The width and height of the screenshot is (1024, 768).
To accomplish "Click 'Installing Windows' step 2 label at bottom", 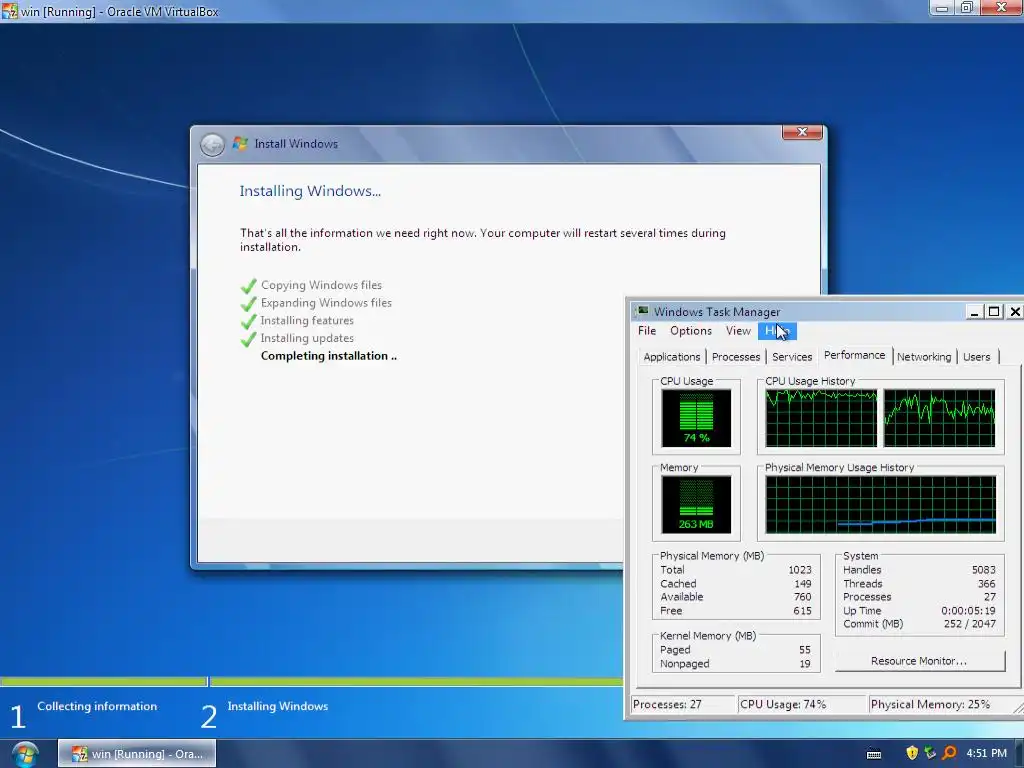I will pos(278,706).
